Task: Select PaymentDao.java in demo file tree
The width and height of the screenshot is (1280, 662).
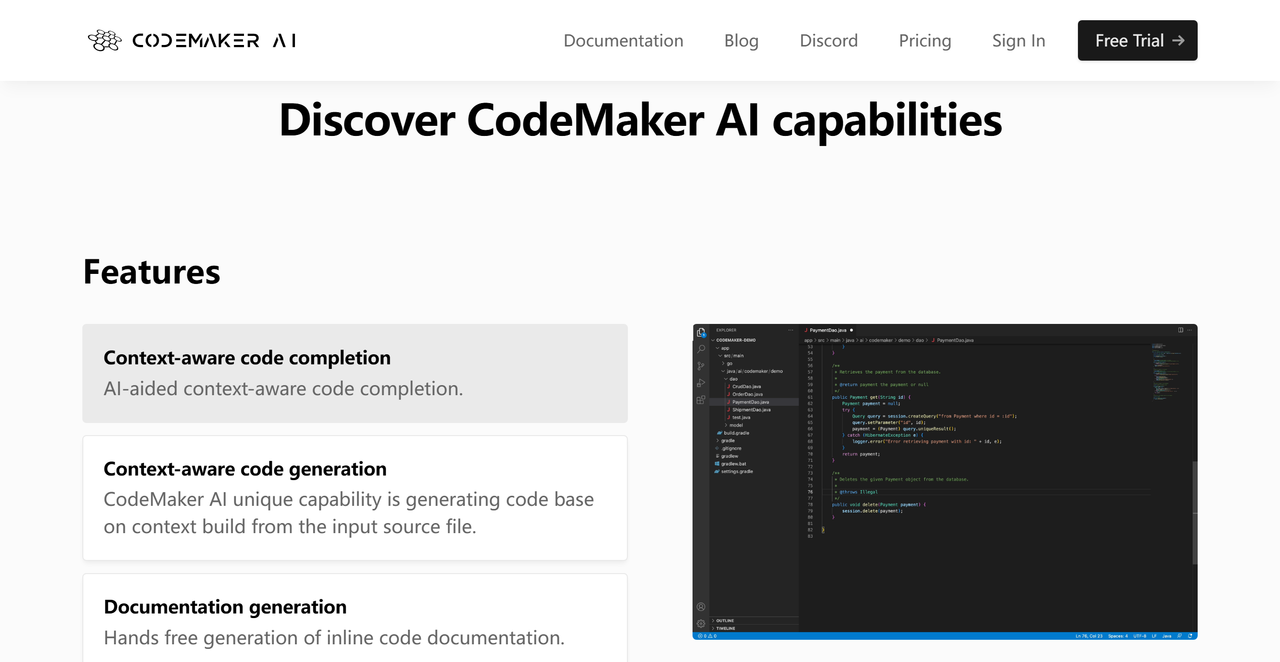Action: click(750, 402)
